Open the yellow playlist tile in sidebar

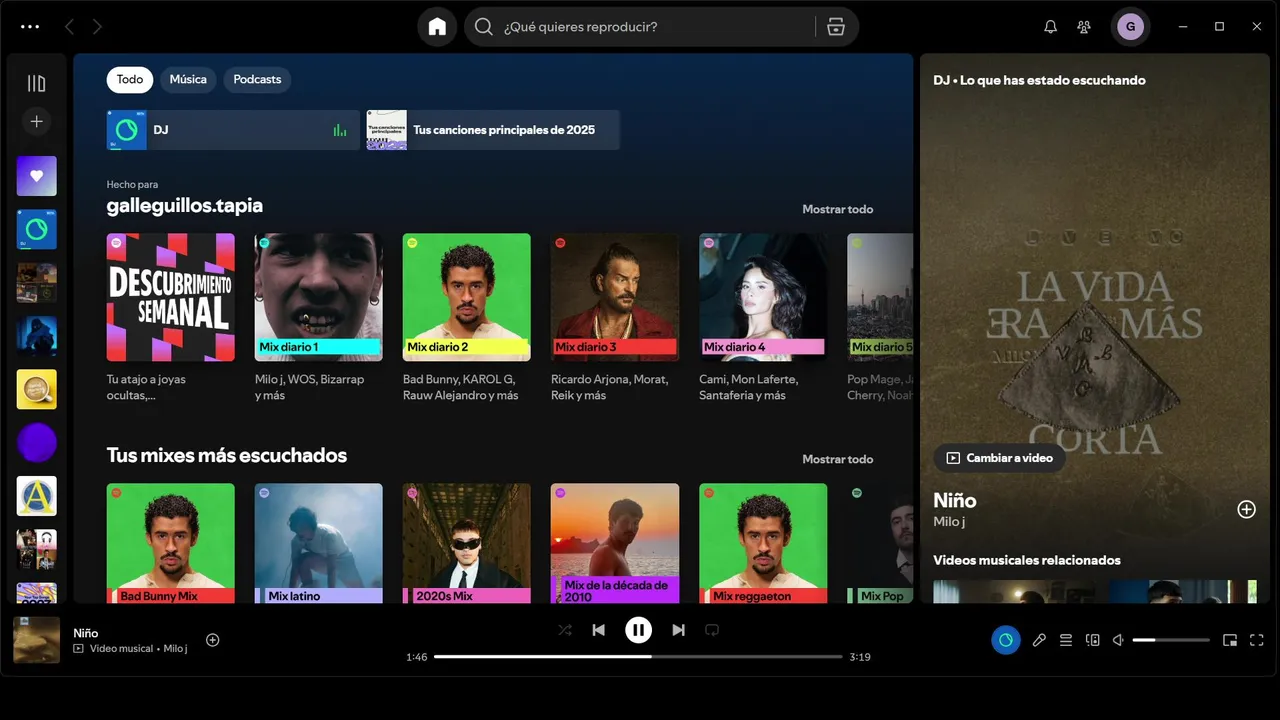tap(36, 389)
